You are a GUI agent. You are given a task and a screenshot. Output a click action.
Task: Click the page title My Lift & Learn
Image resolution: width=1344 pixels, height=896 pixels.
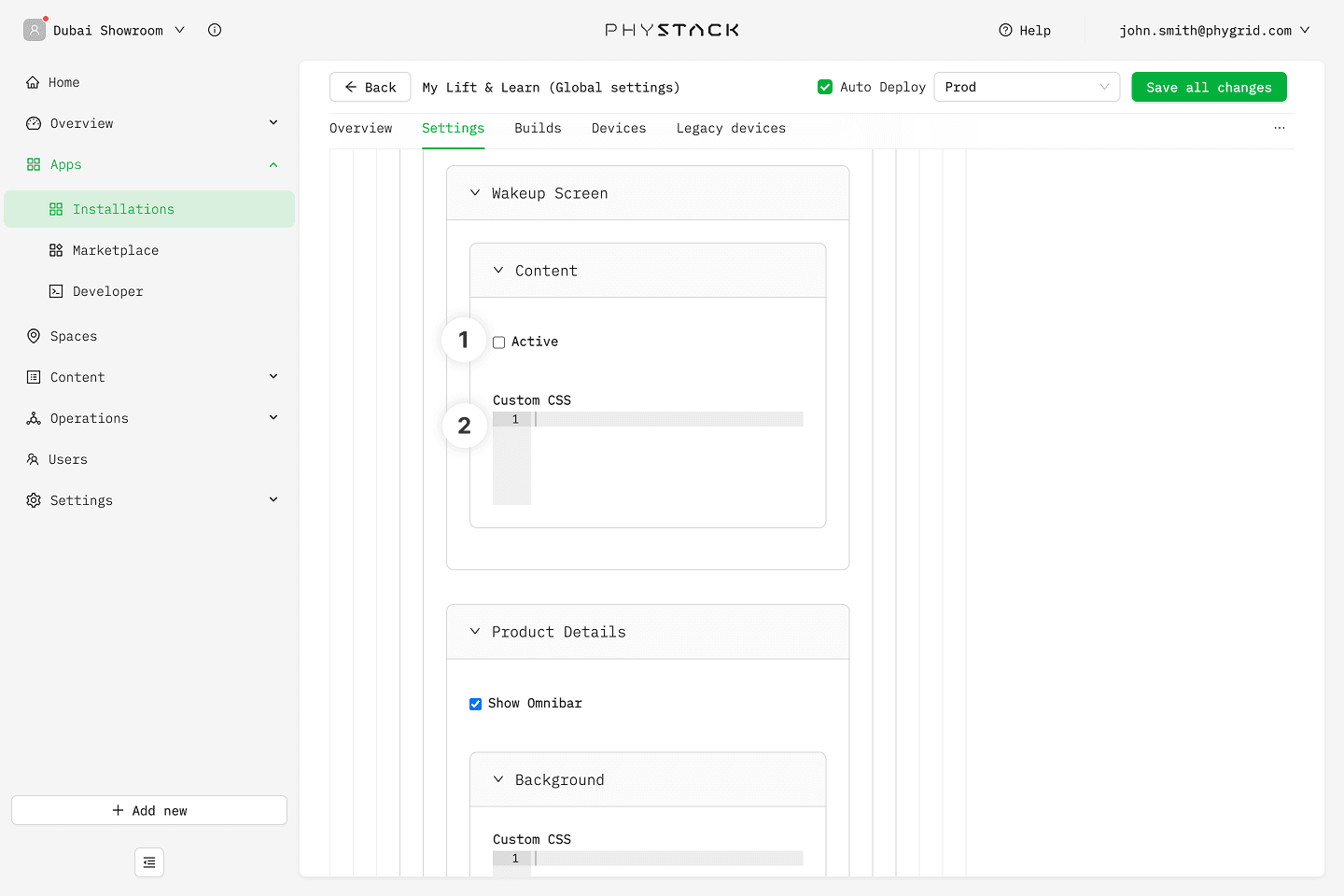point(551,87)
